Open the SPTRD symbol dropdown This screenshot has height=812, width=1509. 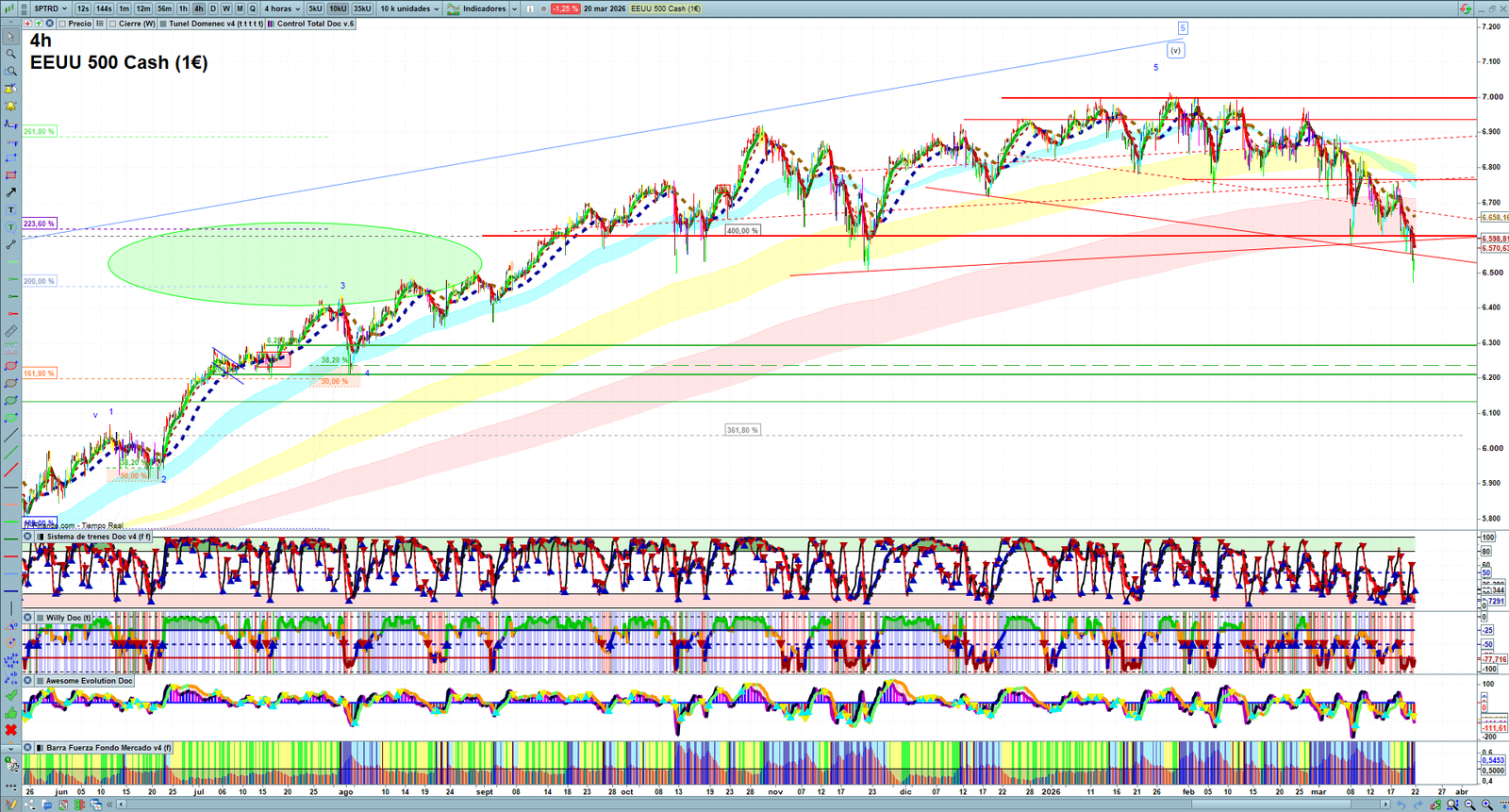pyautogui.click(x=50, y=8)
